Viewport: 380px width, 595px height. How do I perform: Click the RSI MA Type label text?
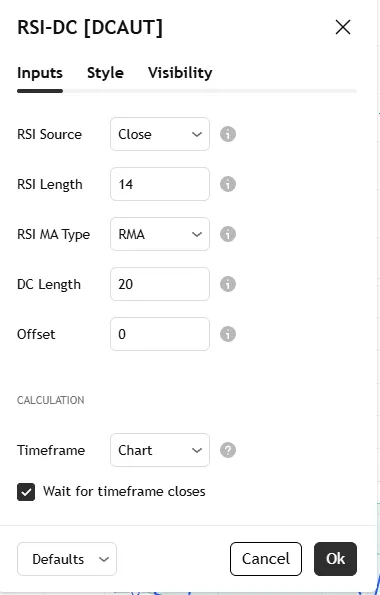tap(54, 235)
